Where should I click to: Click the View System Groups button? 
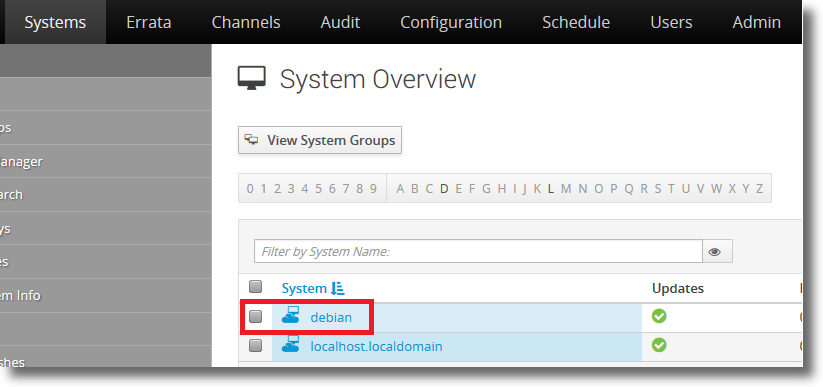320,140
